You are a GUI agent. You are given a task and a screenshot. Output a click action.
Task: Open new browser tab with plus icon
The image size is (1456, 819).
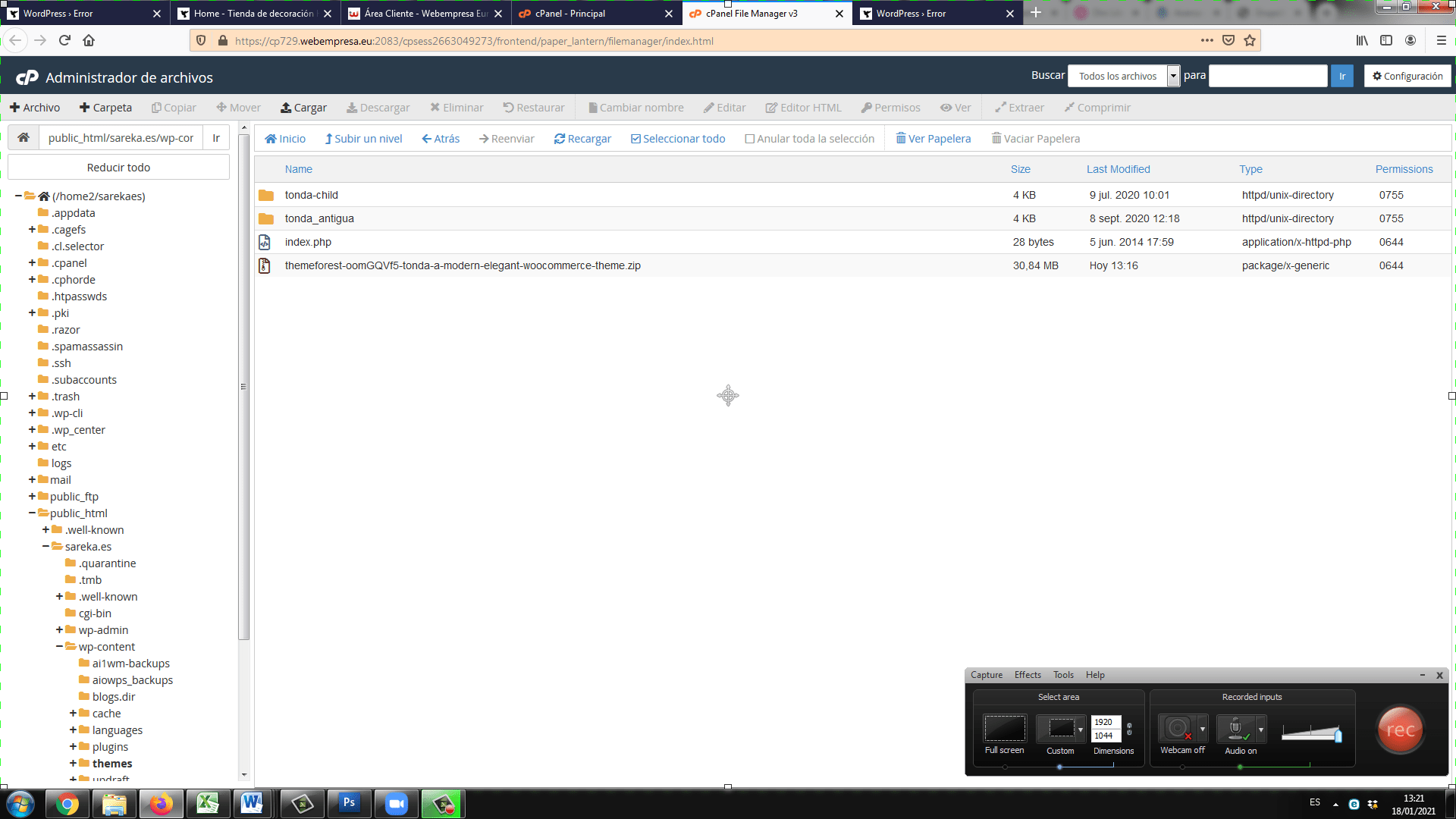[1036, 13]
